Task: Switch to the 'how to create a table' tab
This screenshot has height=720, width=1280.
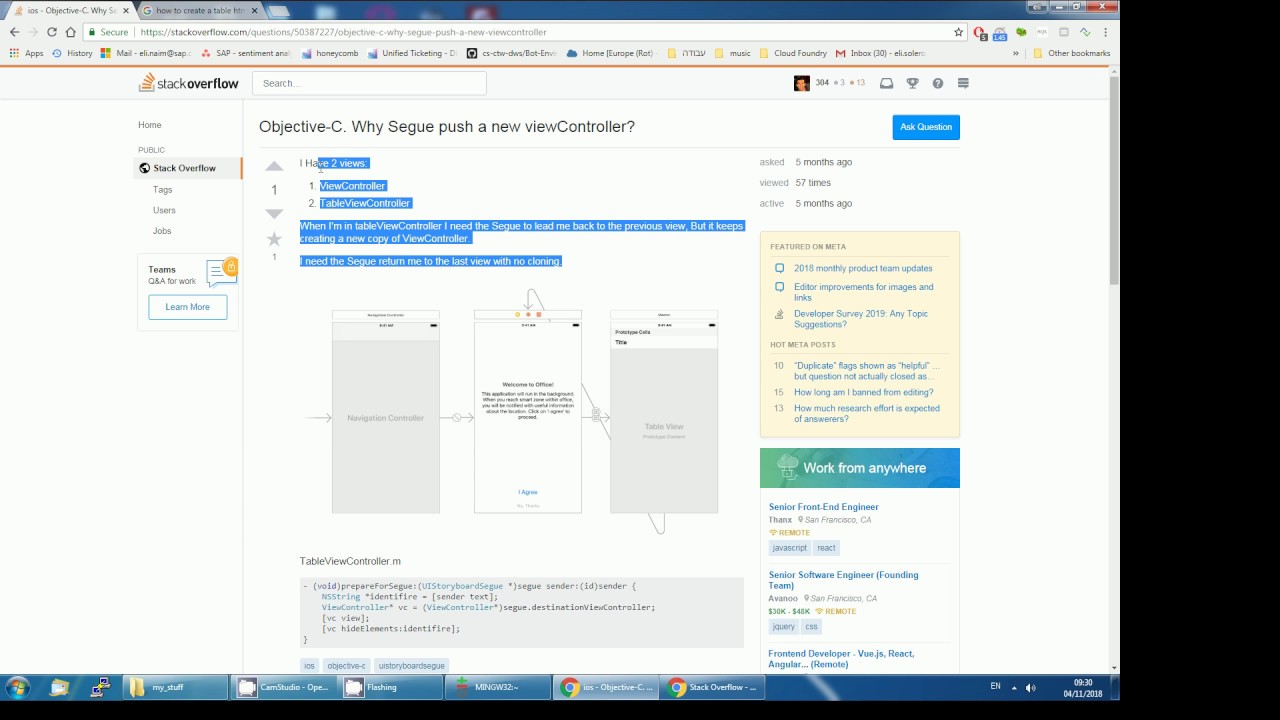Action: (x=200, y=10)
